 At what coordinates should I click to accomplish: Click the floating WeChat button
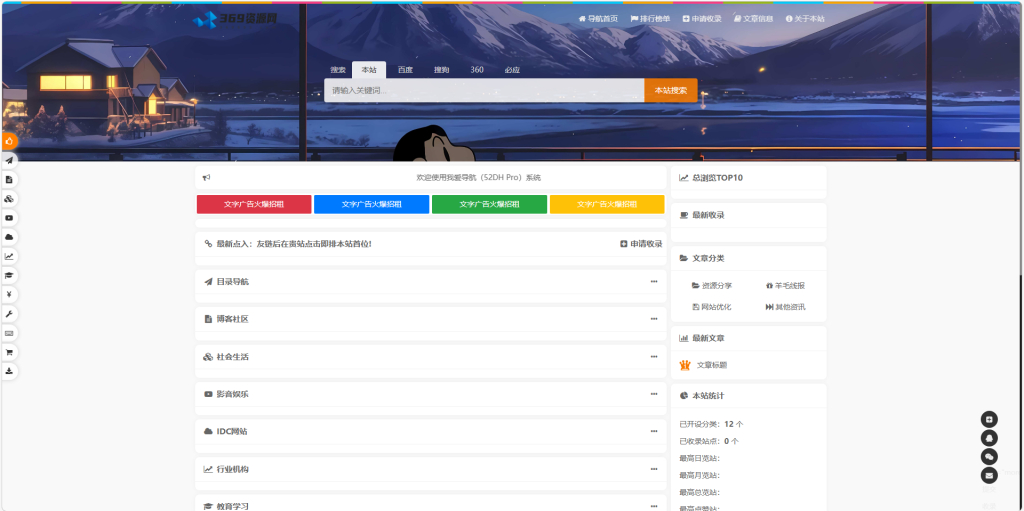(989, 457)
